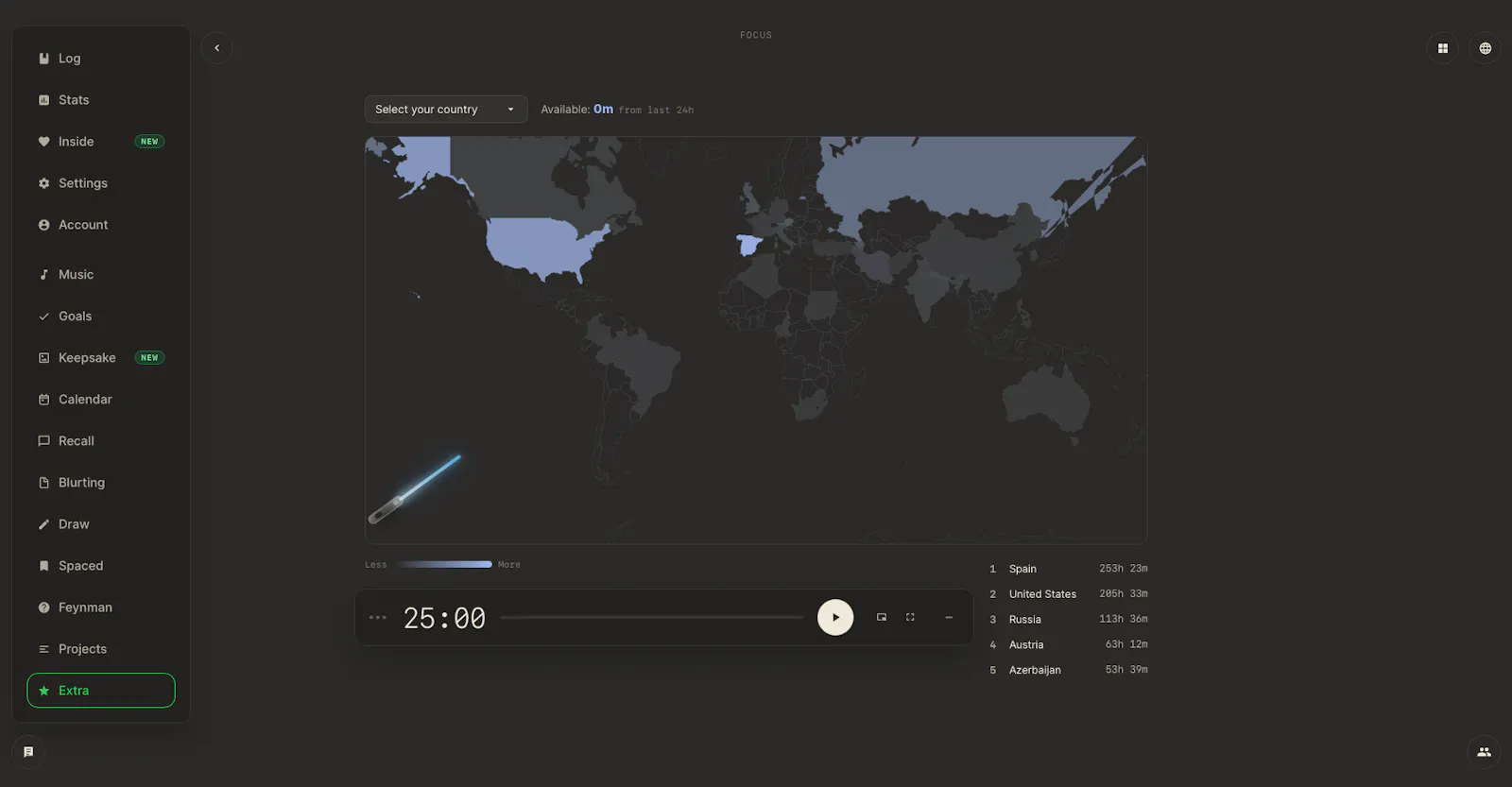Click the Blurting document icon

pos(43,483)
